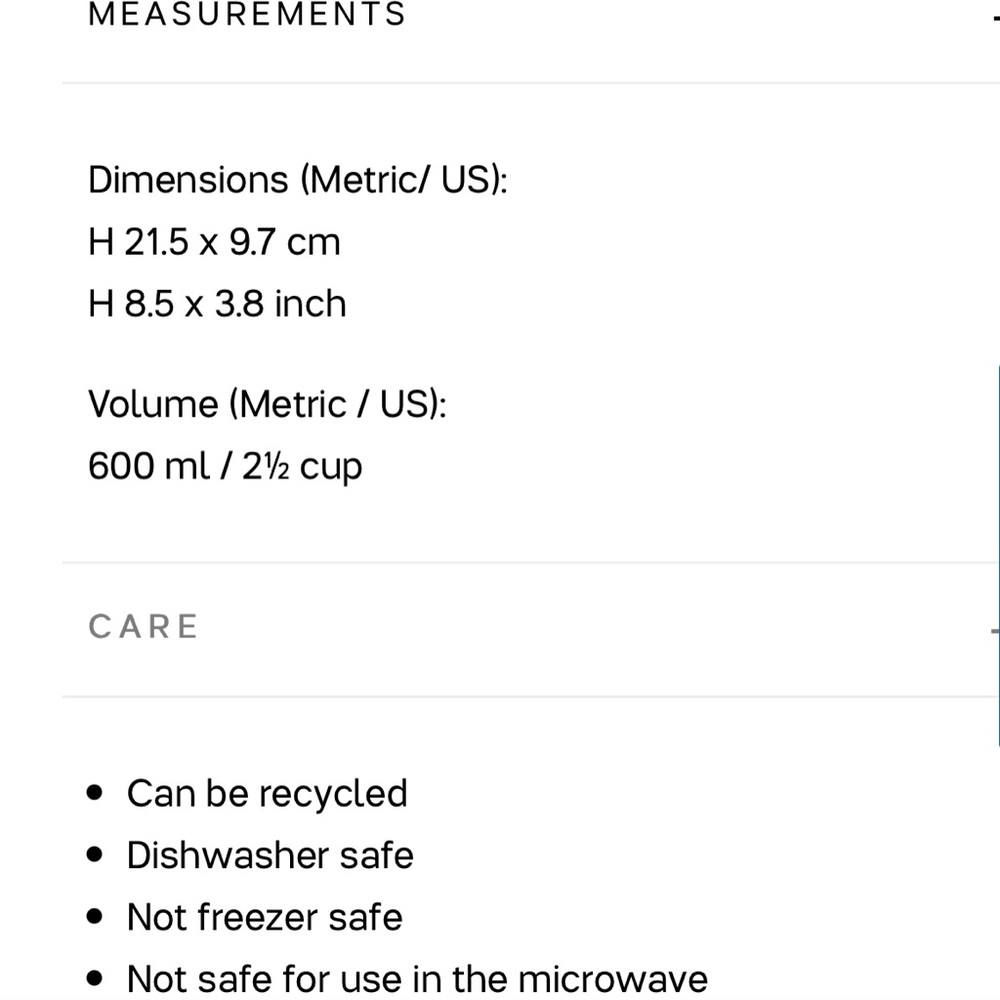Click the H 8.5 x 3.8 inch text

(217, 304)
